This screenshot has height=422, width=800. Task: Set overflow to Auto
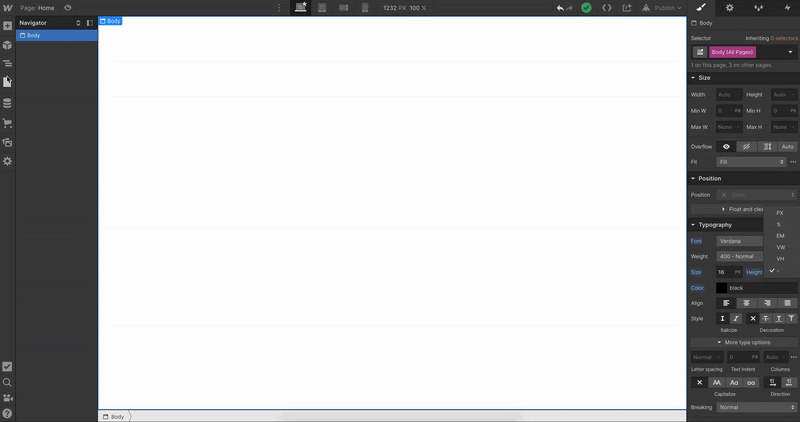pos(787,146)
